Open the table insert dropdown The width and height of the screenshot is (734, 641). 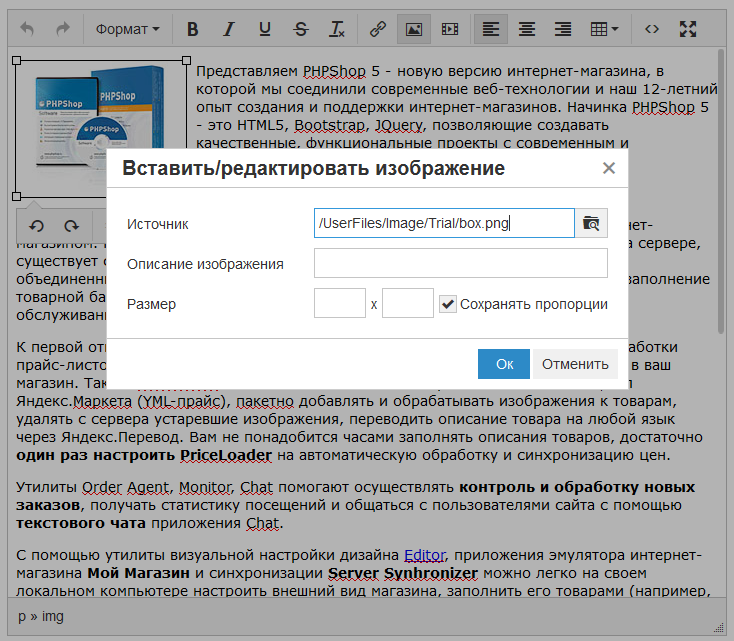coord(604,29)
